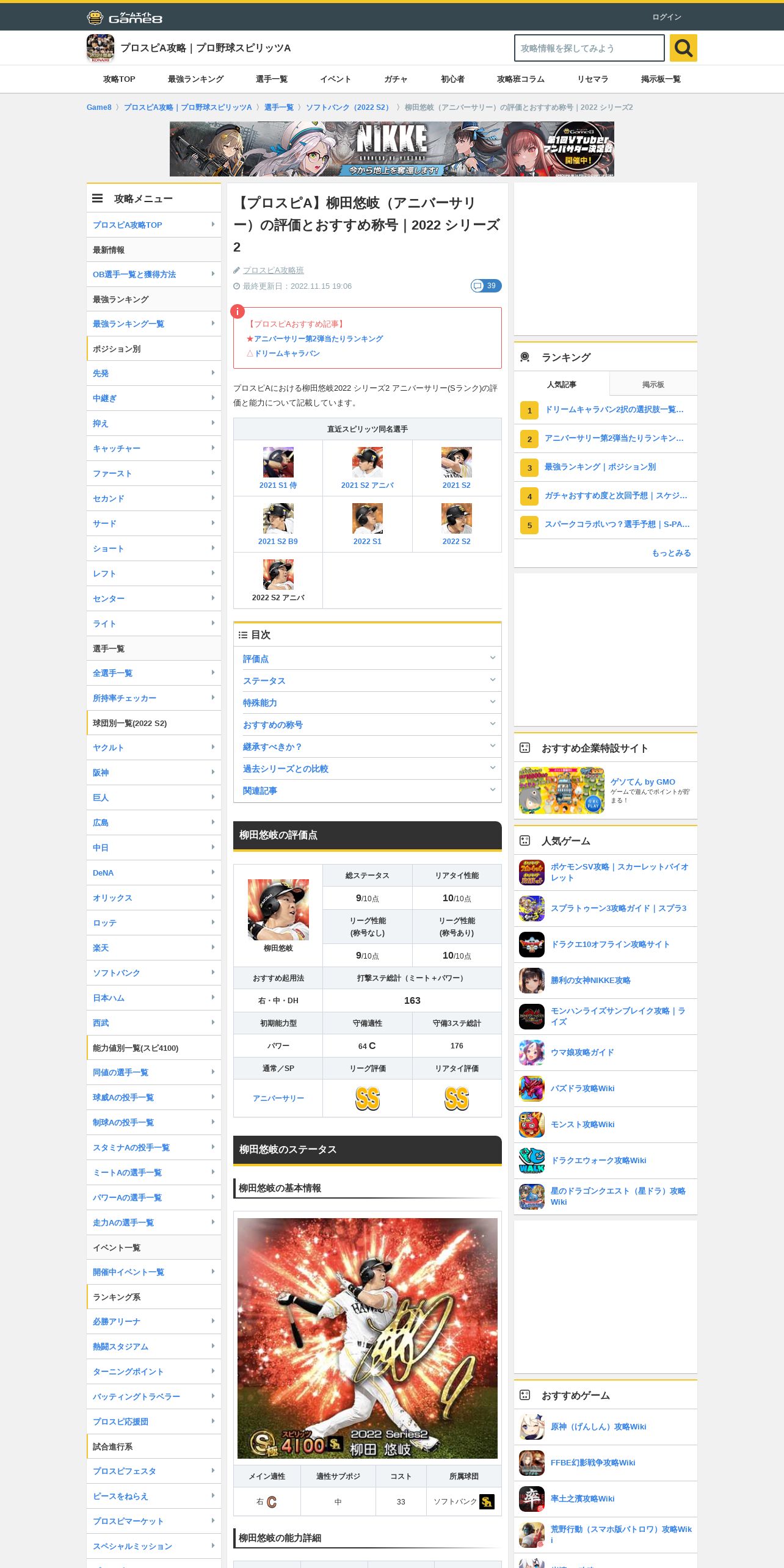Open ranking item 3 最強ランキング｜ポジション別
This screenshot has height=1568, width=784.
point(606,467)
